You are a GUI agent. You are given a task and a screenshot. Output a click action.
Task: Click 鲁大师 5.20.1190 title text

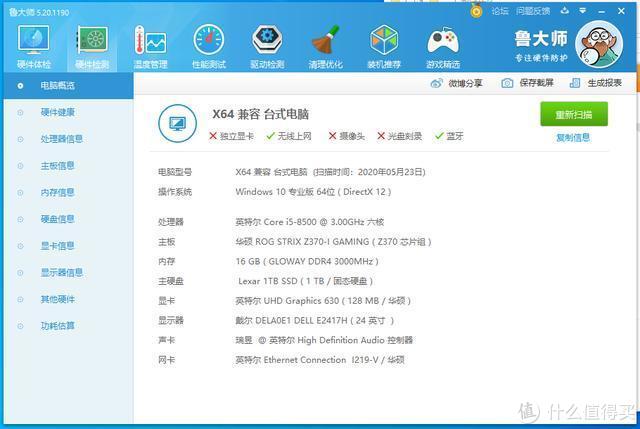(39, 13)
